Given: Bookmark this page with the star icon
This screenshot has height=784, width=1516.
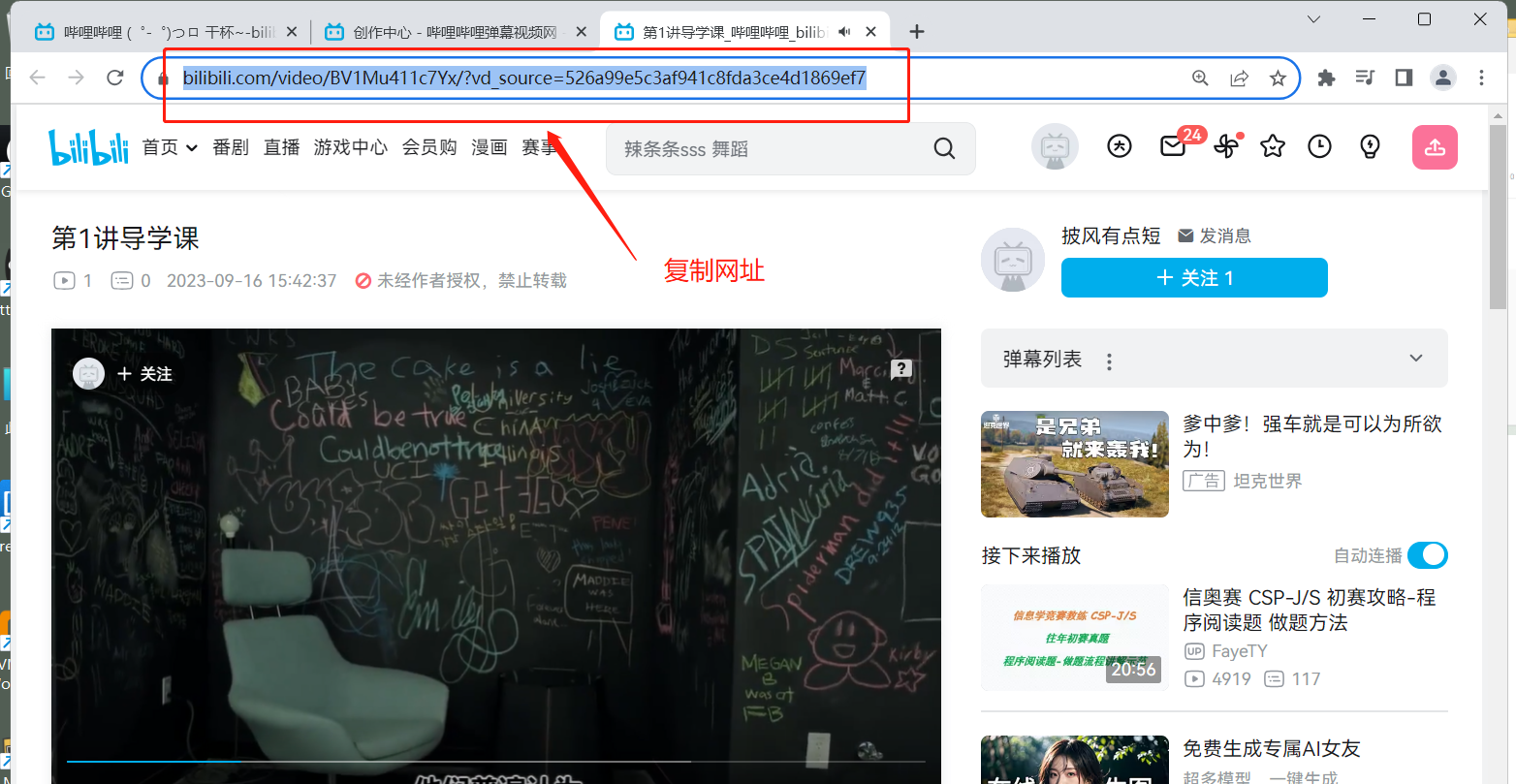Looking at the screenshot, I should [x=1278, y=78].
